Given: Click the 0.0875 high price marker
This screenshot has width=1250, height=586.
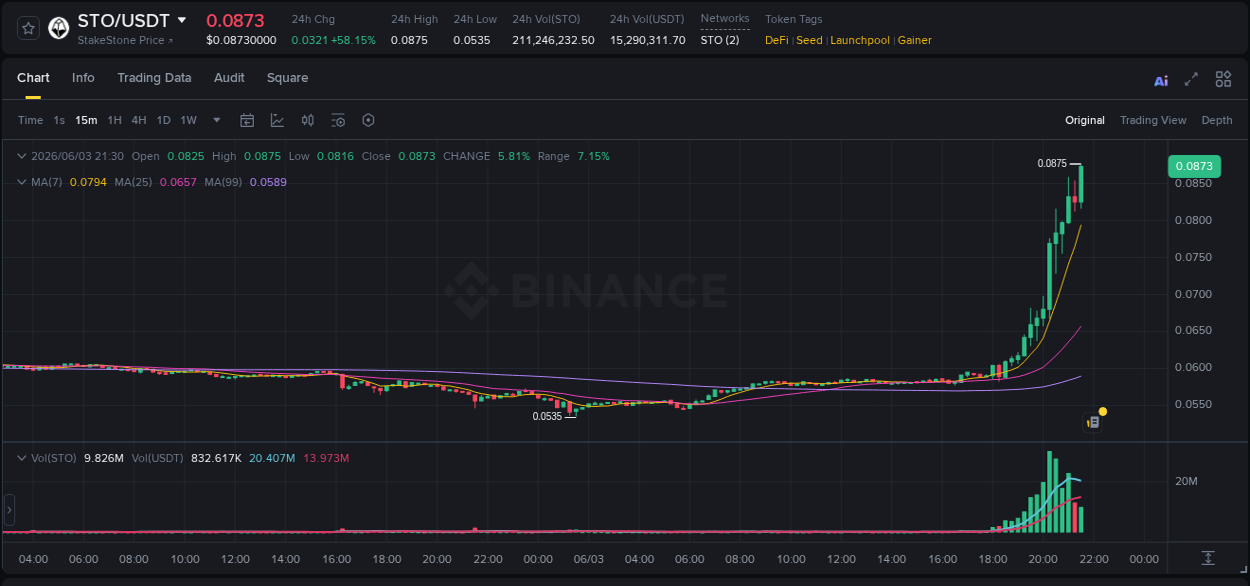Looking at the screenshot, I should click(1052, 163).
